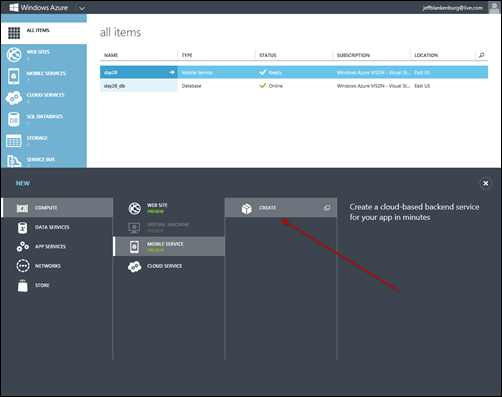Viewport: 502px width, 397px height.
Task: Click East US location of day28_db
Action: click(x=422, y=86)
